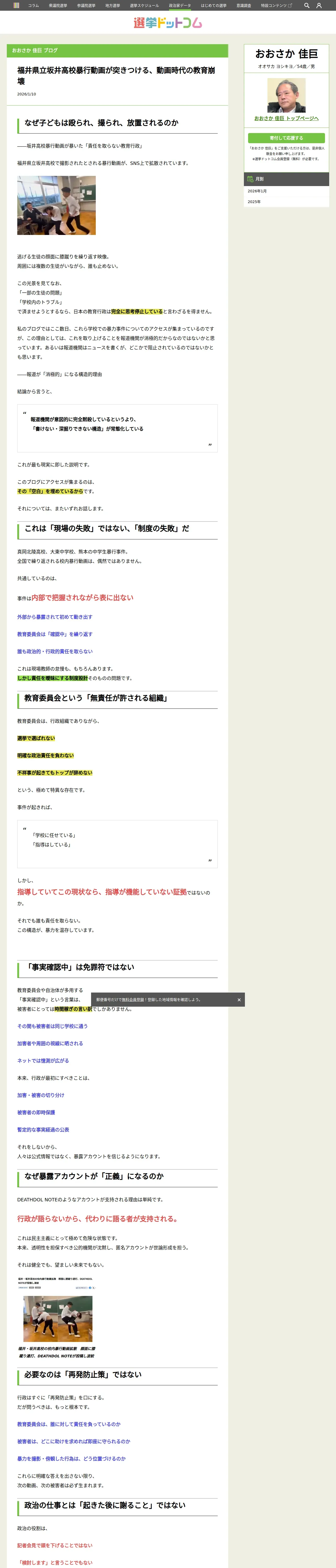The height and width of the screenshot is (1568, 336).
Task: Open the はじめての選挙 menu item
Action: [x=214, y=5]
